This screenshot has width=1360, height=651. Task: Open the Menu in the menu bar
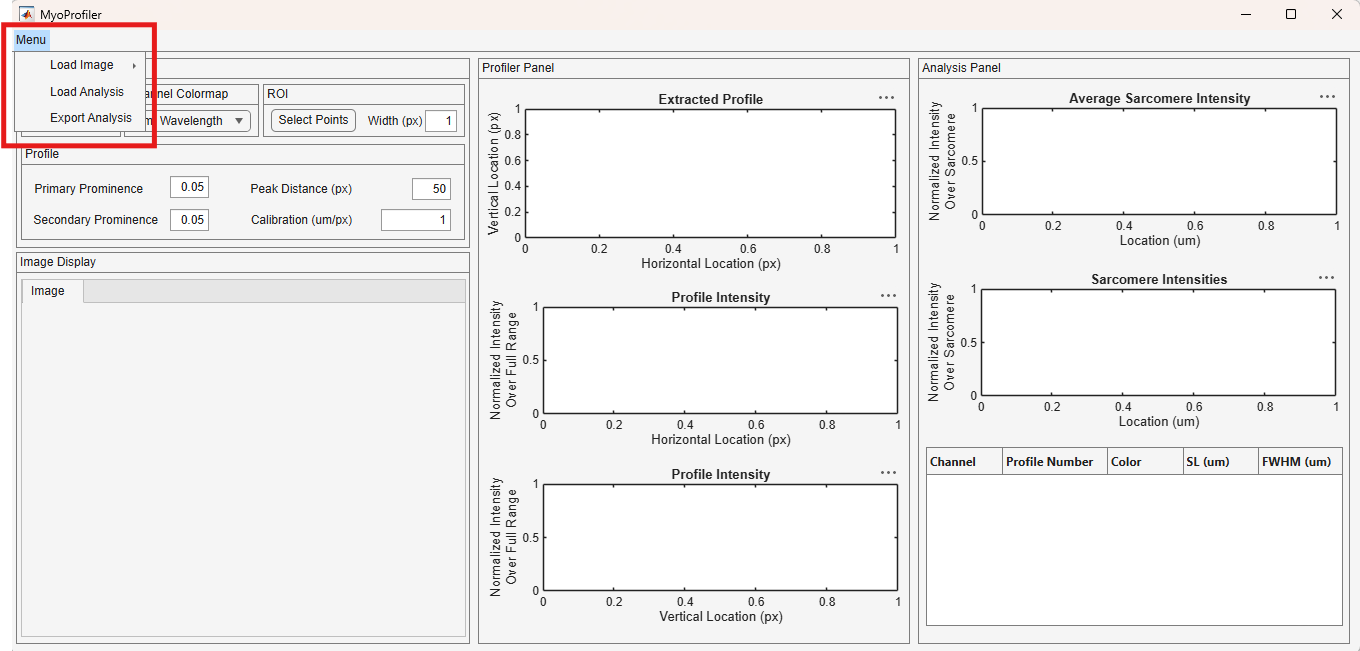31,40
